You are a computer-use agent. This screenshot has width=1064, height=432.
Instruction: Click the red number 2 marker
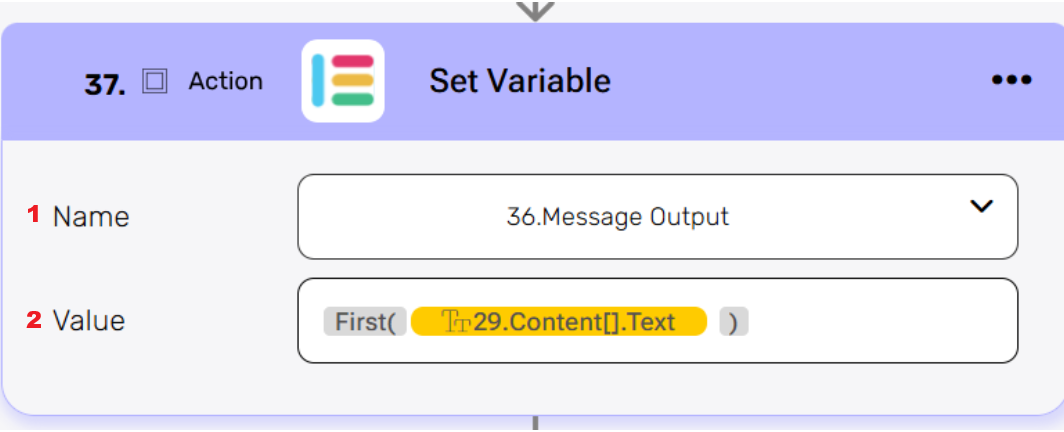pos(33,321)
